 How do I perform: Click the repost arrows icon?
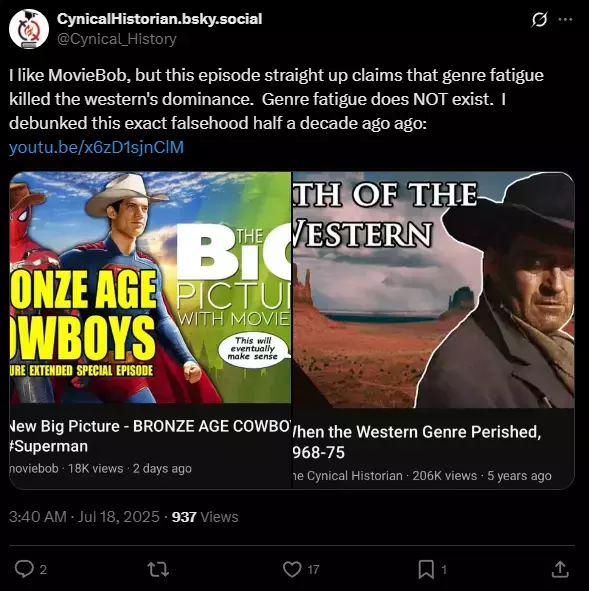[x=158, y=569]
